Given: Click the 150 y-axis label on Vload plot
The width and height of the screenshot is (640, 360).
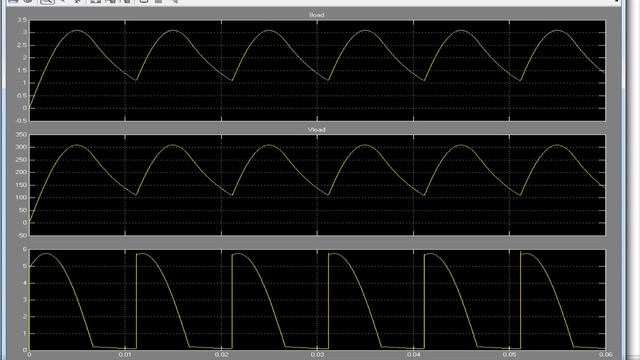Looking at the screenshot, I should pos(21,185).
